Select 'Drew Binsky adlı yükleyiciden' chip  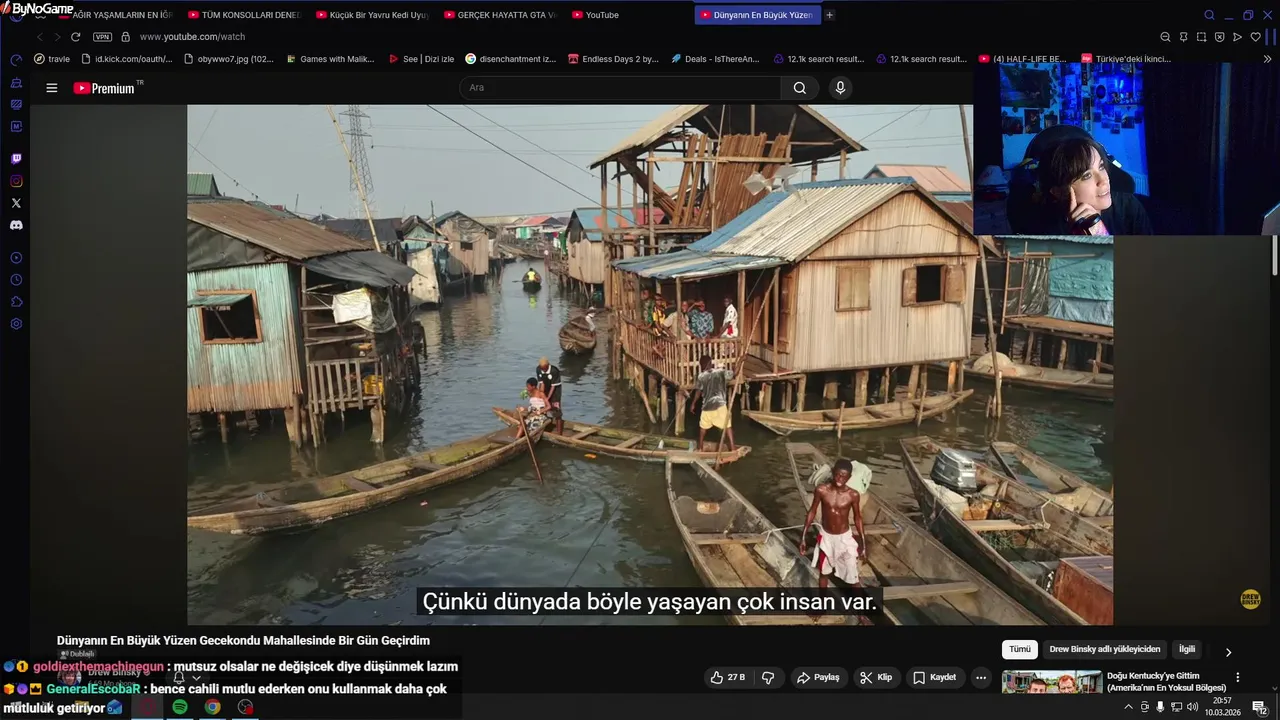(1105, 649)
